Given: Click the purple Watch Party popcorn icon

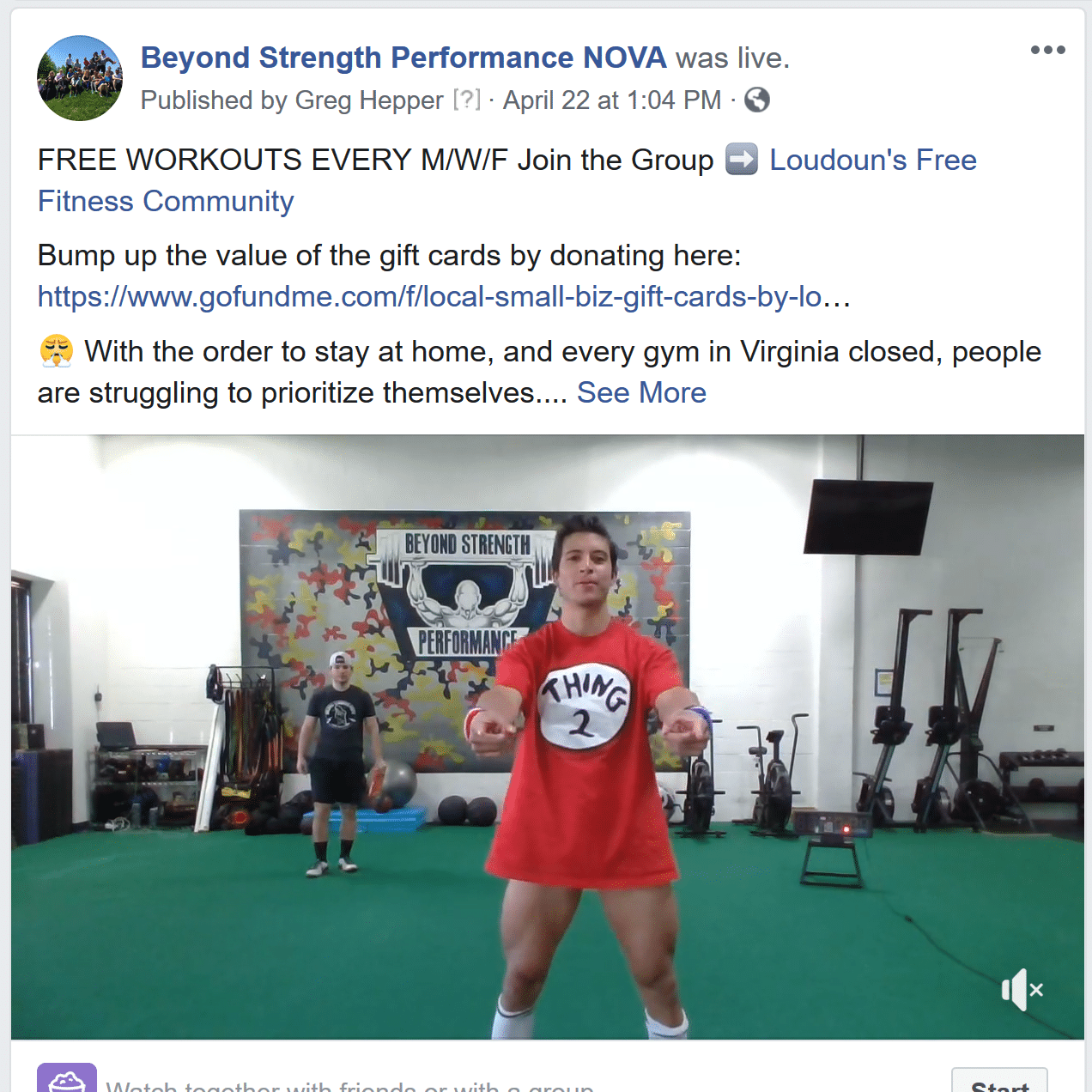Looking at the screenshot, I should click(x=67, y=1079).
